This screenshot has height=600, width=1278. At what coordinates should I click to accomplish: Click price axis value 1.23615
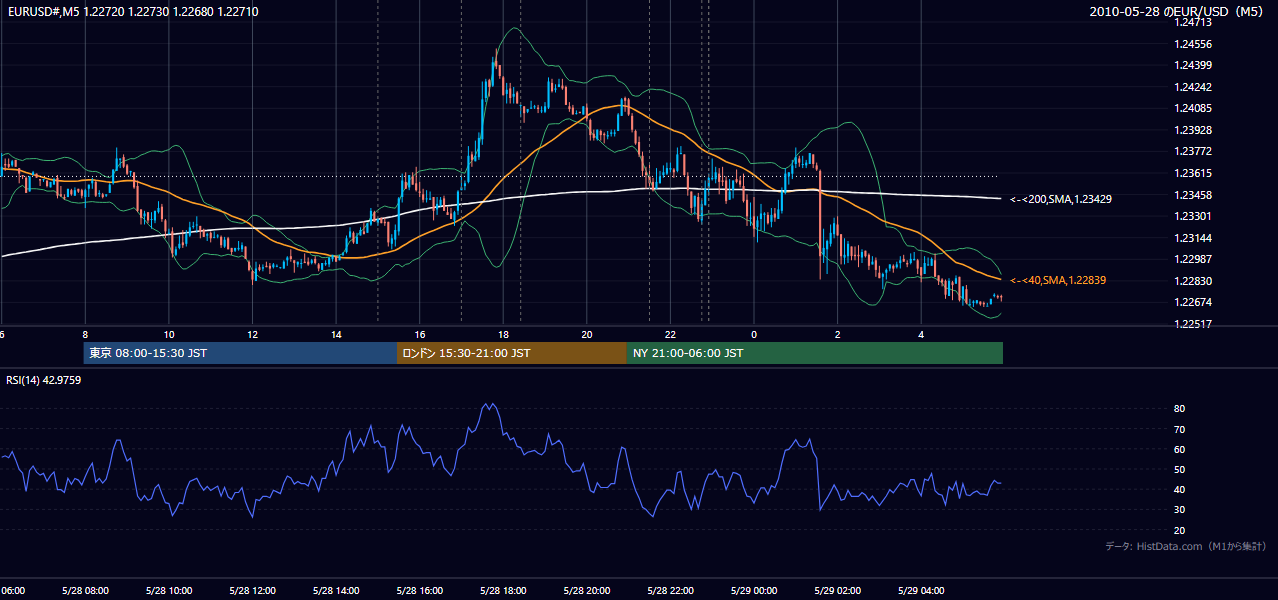click(1195, 173)
